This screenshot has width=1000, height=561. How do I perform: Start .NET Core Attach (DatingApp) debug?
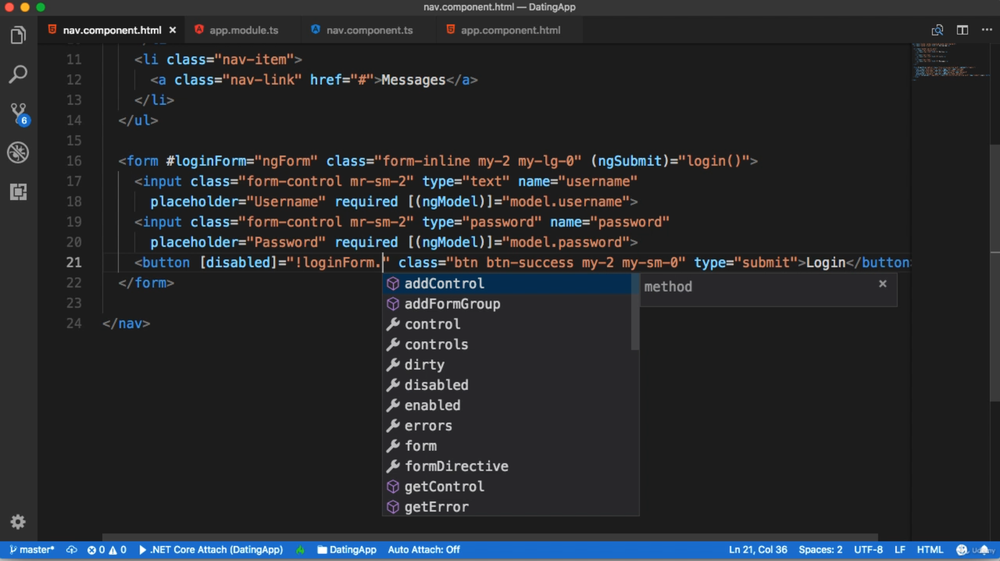click(x=210, y=550)
